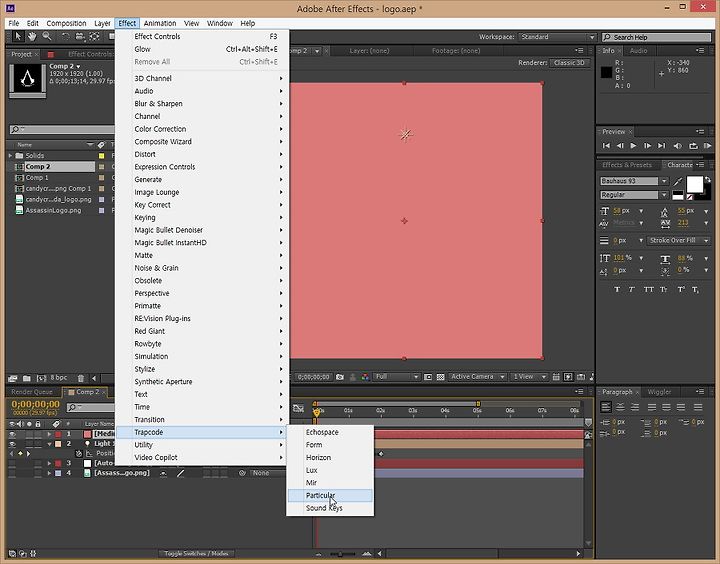Screen dimensions: 720x564
Task: Show channel with RGB color icon
Action: tap(366, 377)
